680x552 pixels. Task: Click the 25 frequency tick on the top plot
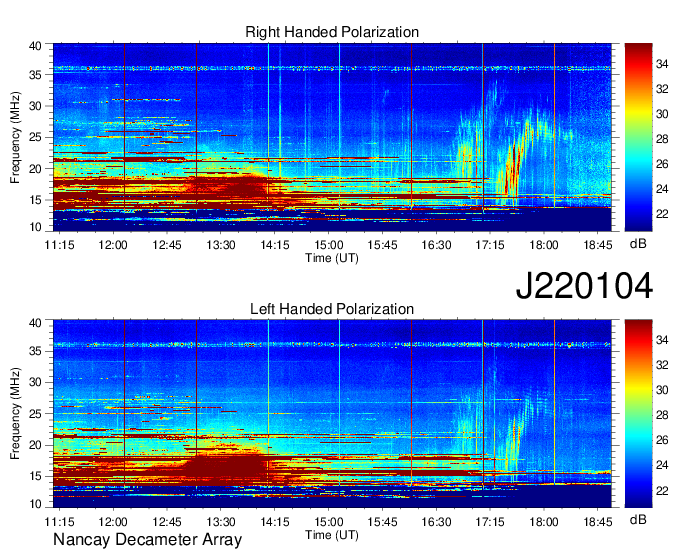[35, 137]
